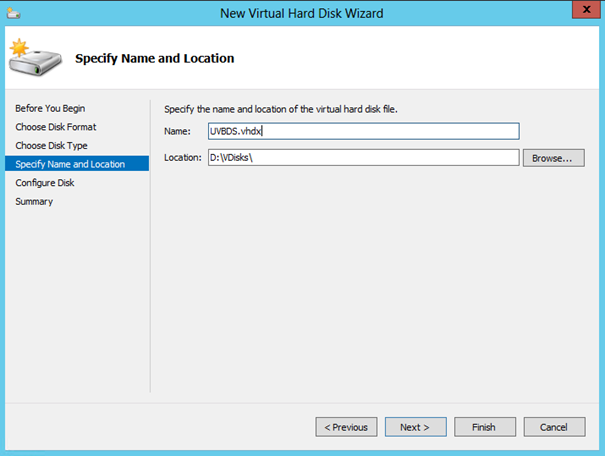Click the 'Name:' label
This screenshot has height=456, width=605.
coord(177,131)
